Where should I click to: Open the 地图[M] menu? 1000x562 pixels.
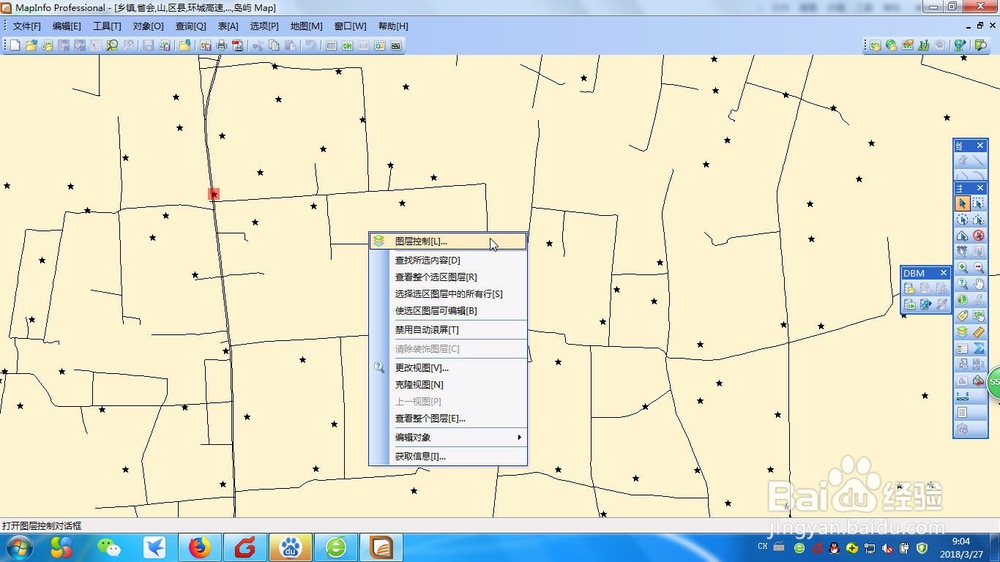306,26
